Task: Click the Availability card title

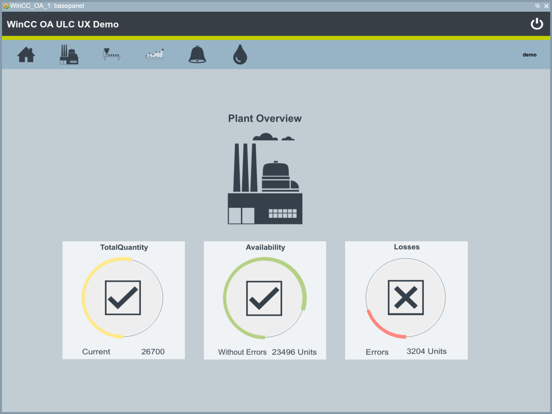Action: pos(265,247)
